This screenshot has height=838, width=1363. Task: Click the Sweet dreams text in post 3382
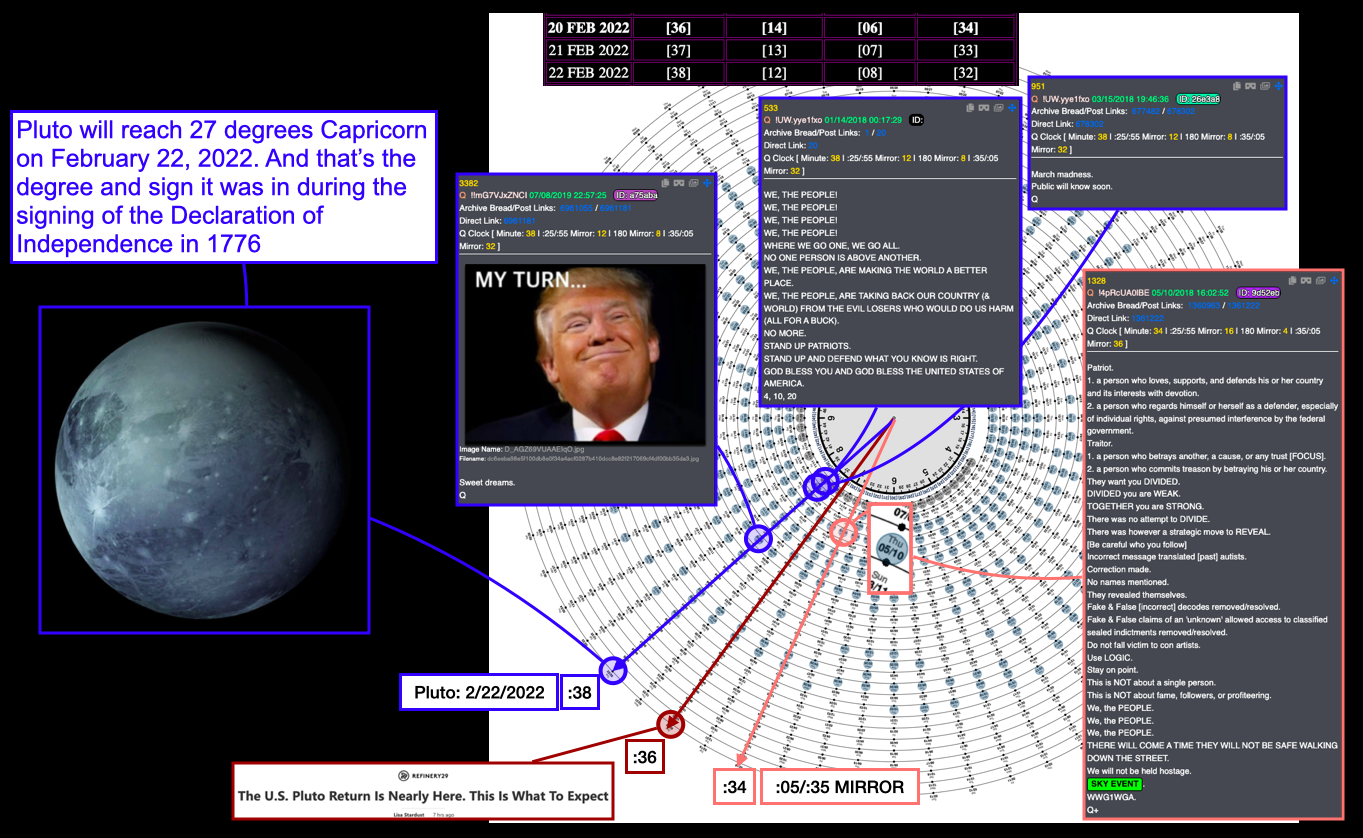point(487,482)
